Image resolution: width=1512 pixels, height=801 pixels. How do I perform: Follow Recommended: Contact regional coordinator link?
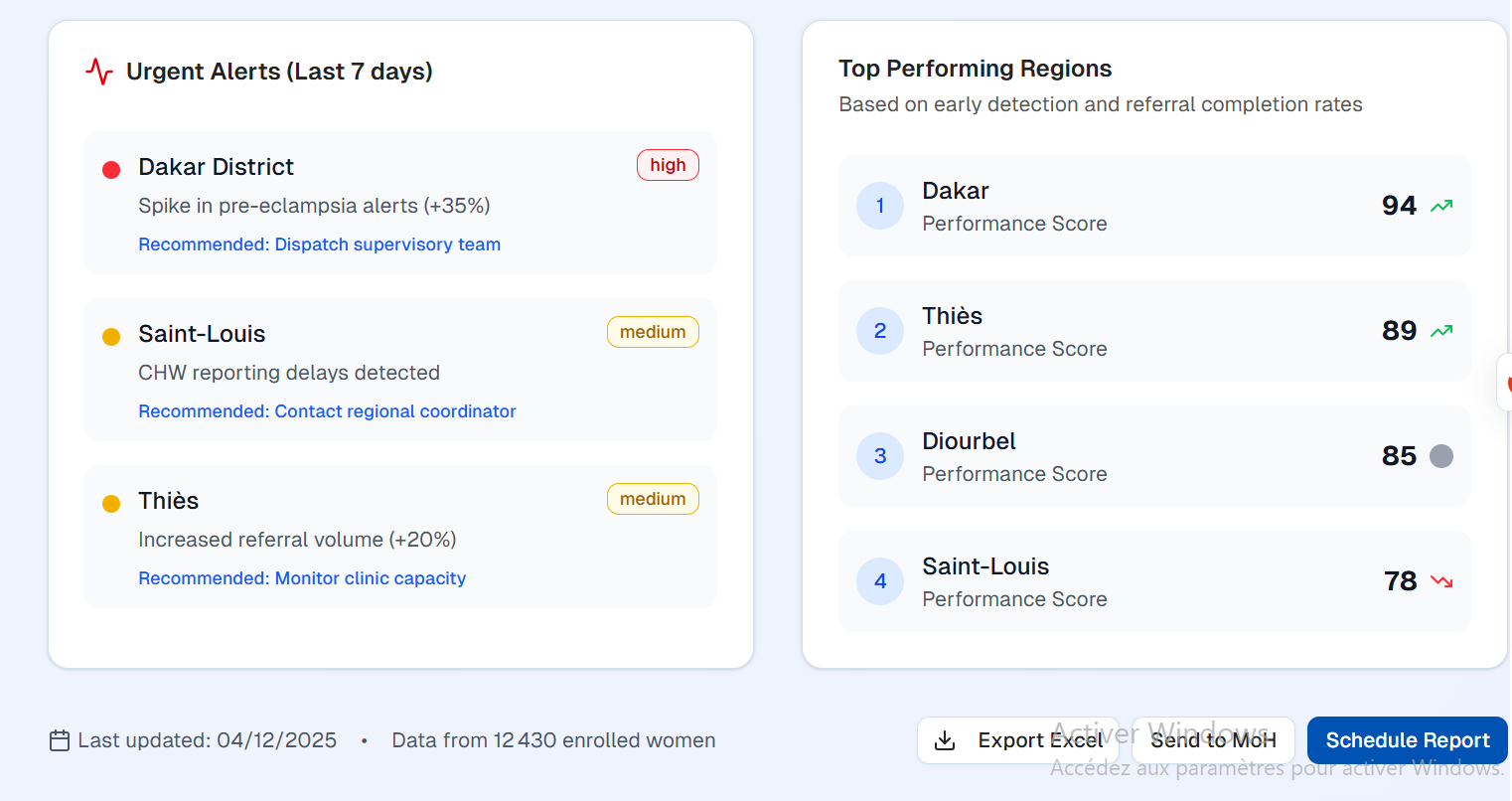click(327, 411)
